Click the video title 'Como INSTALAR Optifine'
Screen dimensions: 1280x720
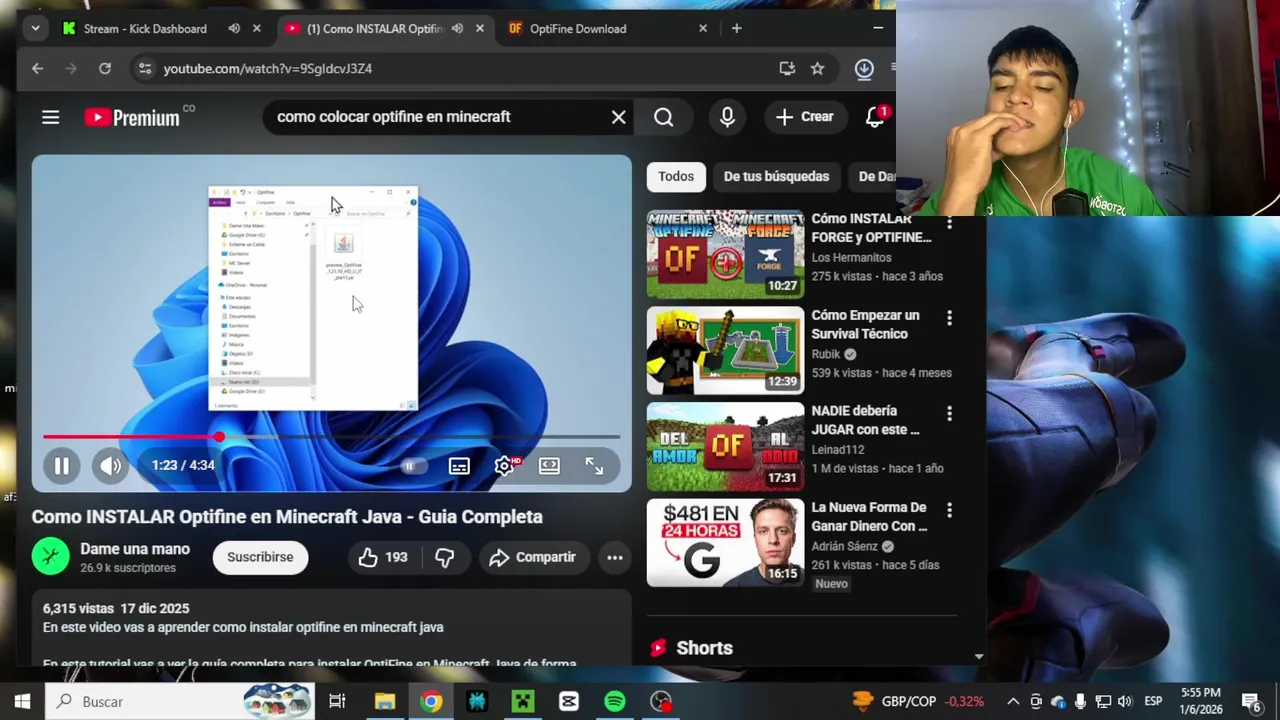(287, 517)
